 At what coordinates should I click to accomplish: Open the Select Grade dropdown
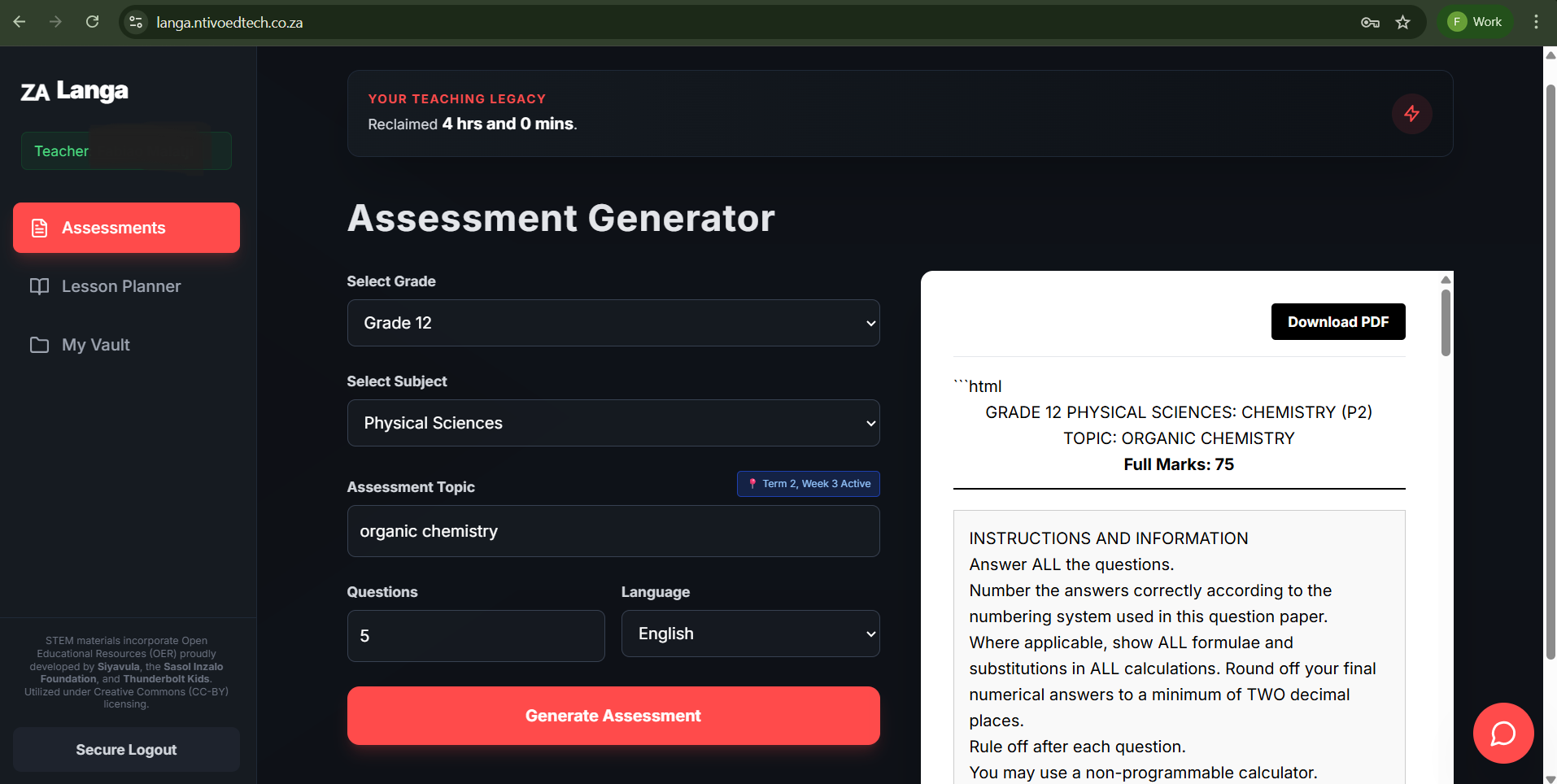click(613, 323)
